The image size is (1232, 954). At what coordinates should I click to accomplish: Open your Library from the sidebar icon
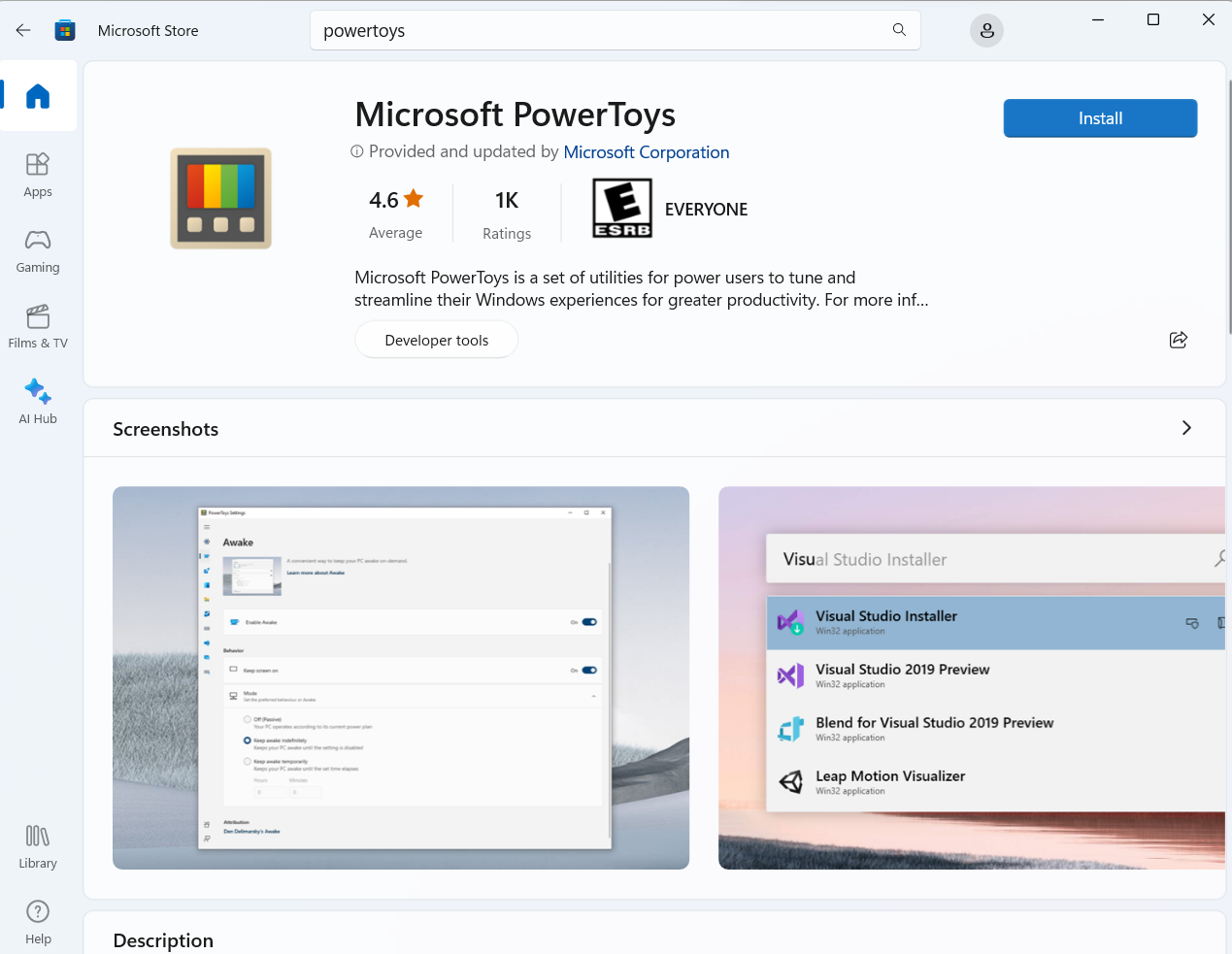click(37, 835)
